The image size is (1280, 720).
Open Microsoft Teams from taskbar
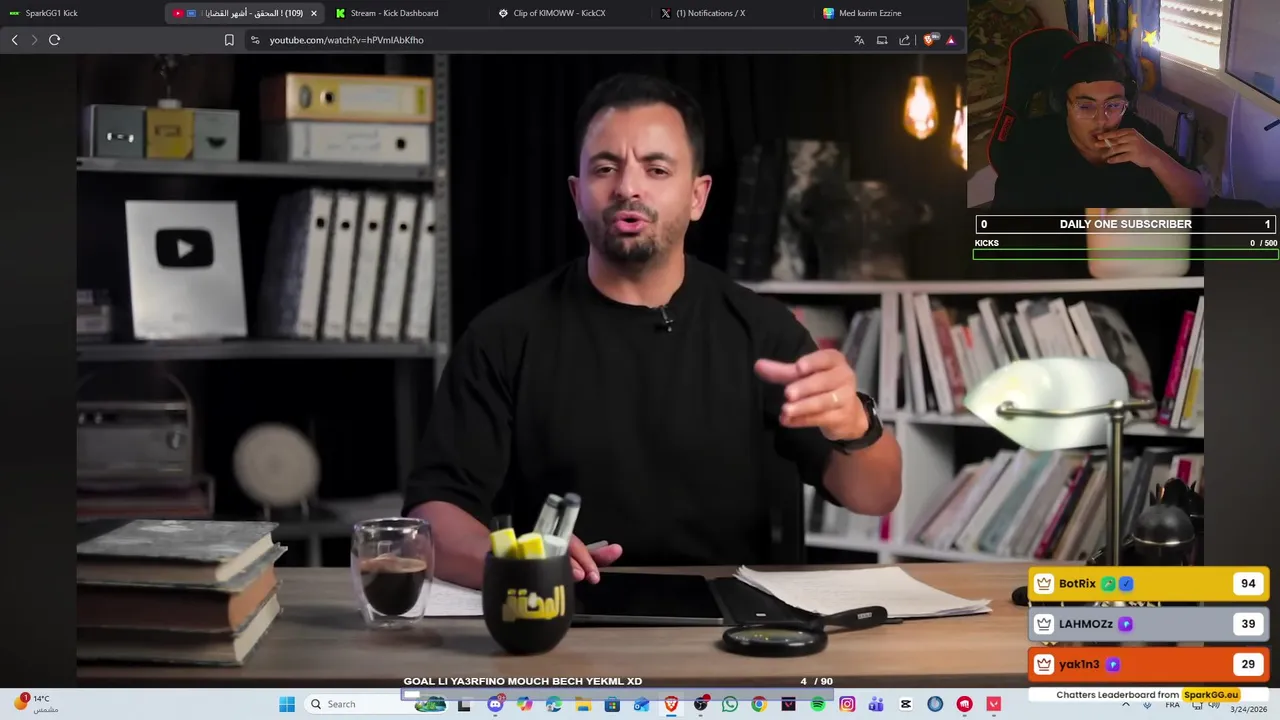pyautogui.click(x=876, y=704)
